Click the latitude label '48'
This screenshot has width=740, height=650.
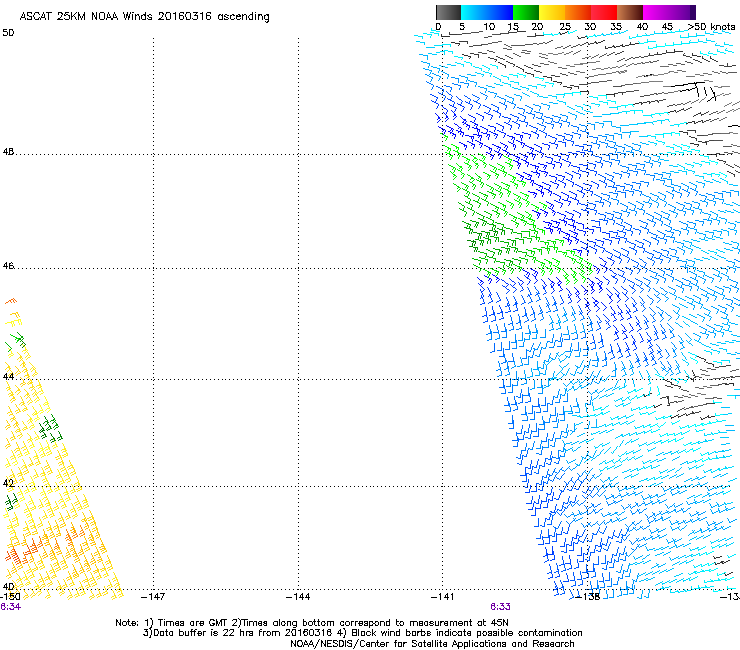point(8,152)
